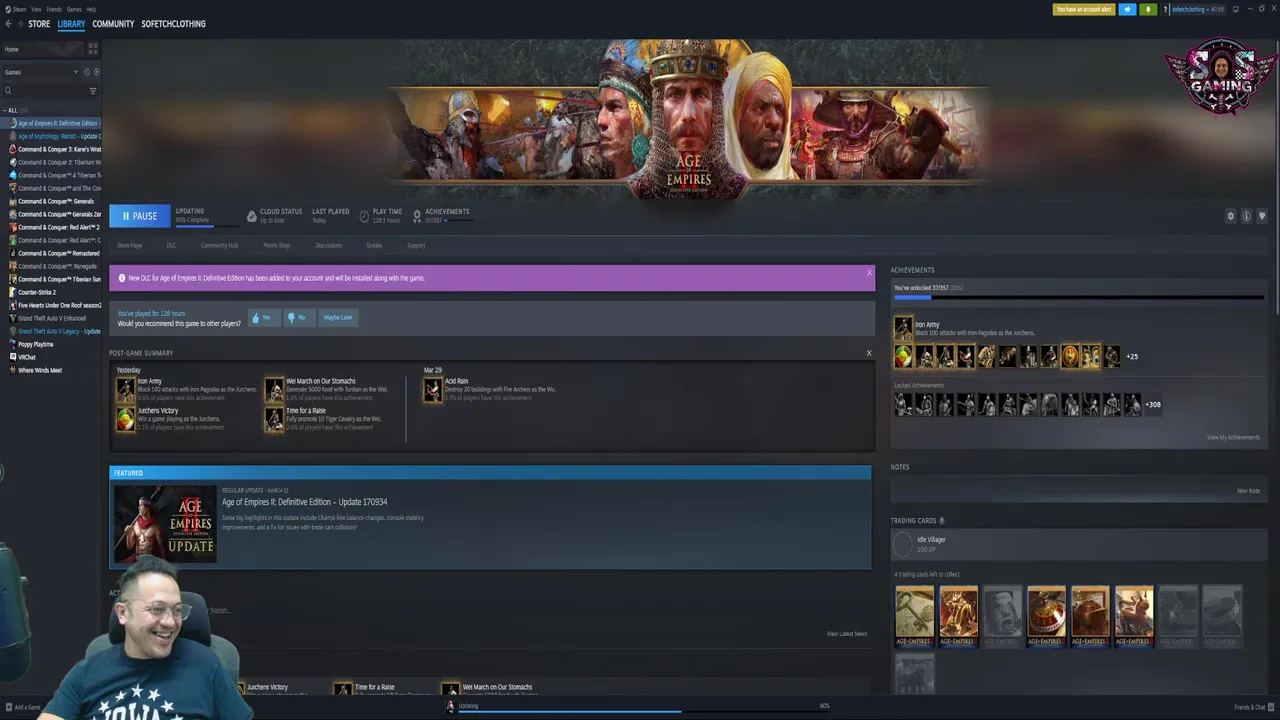Click Wei March on Our Stomachs summary icon
This screenshot has height=720, width=1280.
point(274,390)
